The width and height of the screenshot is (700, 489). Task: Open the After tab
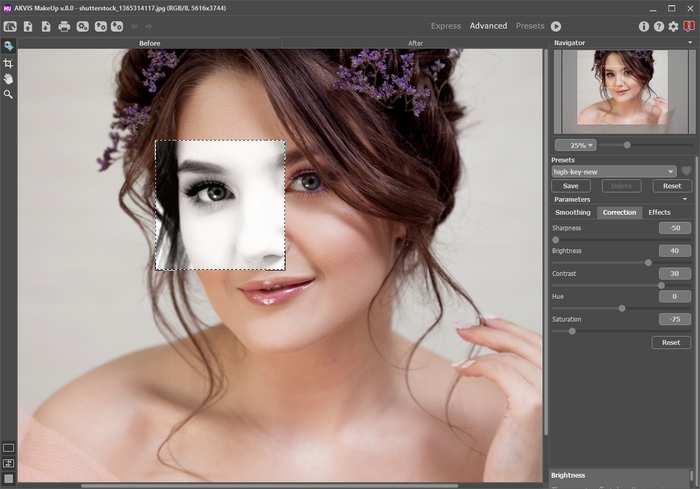coord(415,43)
